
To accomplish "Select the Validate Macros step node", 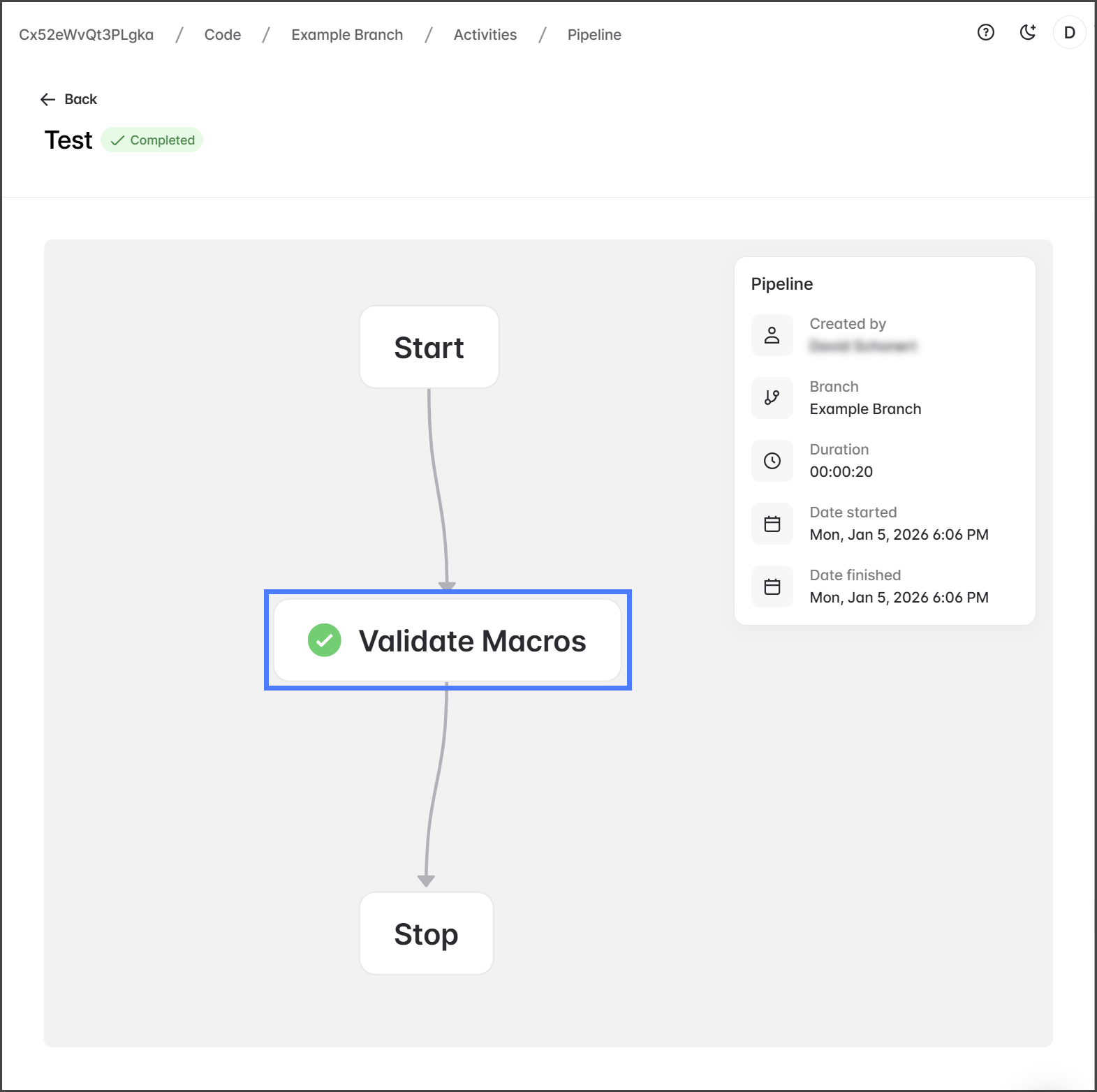I will pyautogui.click(x=471, y=641).
